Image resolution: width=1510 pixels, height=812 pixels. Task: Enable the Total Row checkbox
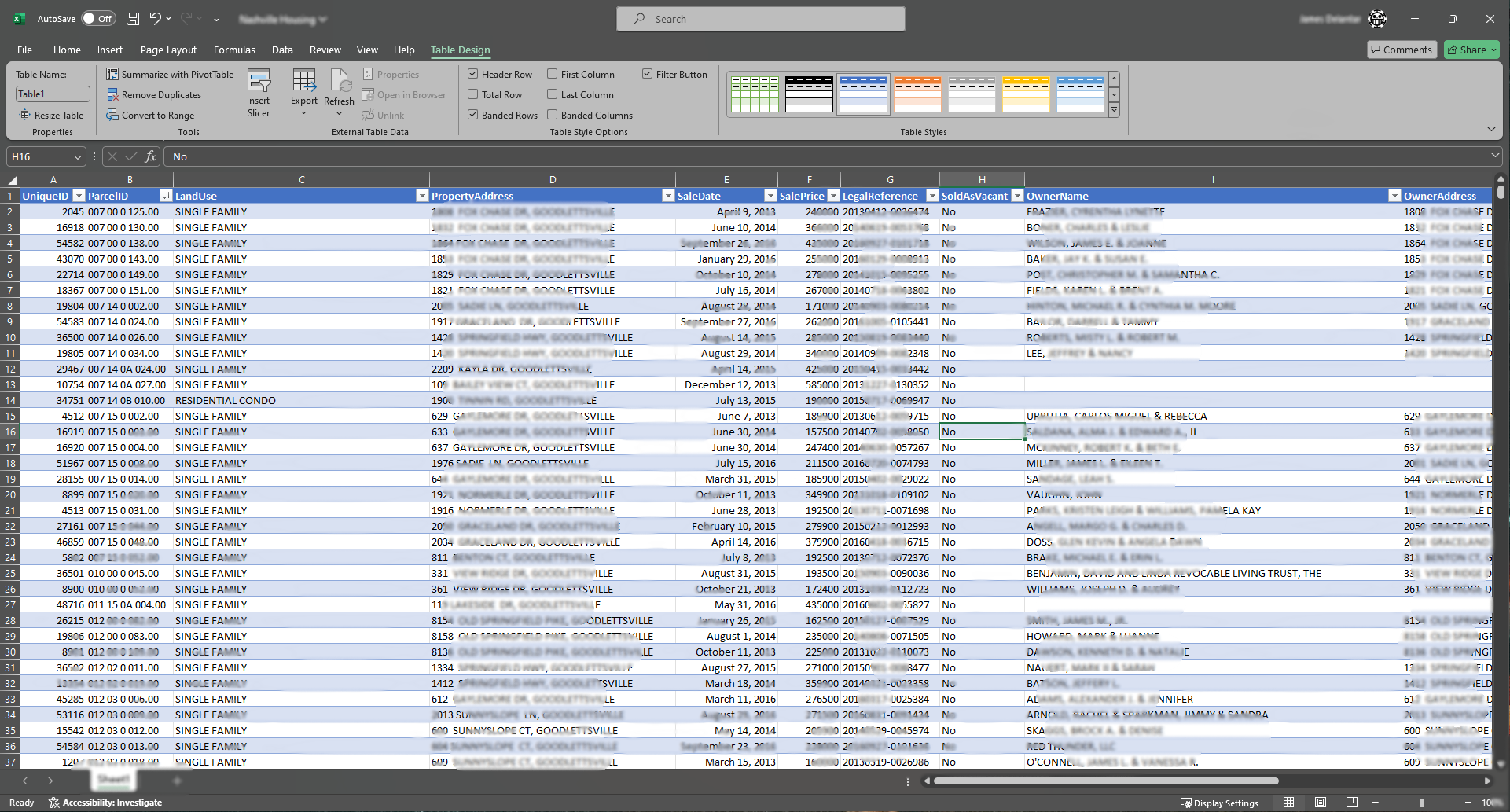(x=473, y=94)
